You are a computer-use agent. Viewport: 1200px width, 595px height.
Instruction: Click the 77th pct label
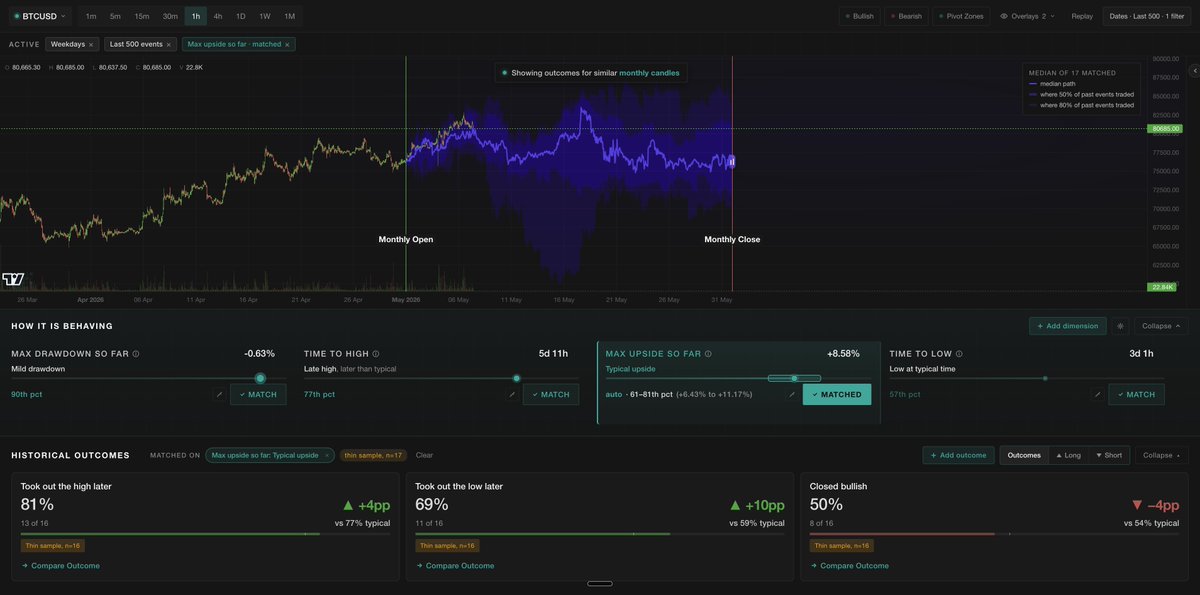[319, 395]
